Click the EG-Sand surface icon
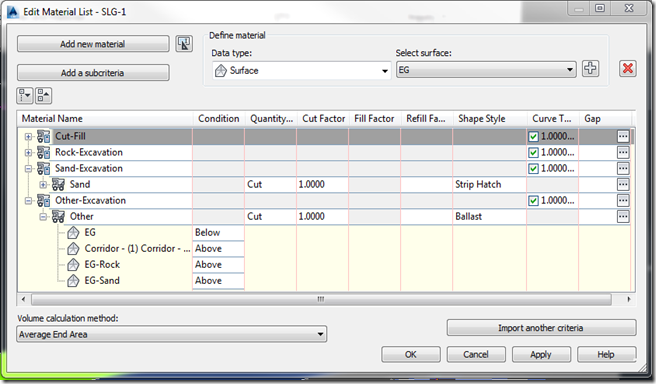656x384 pixels. click(73, 281)
